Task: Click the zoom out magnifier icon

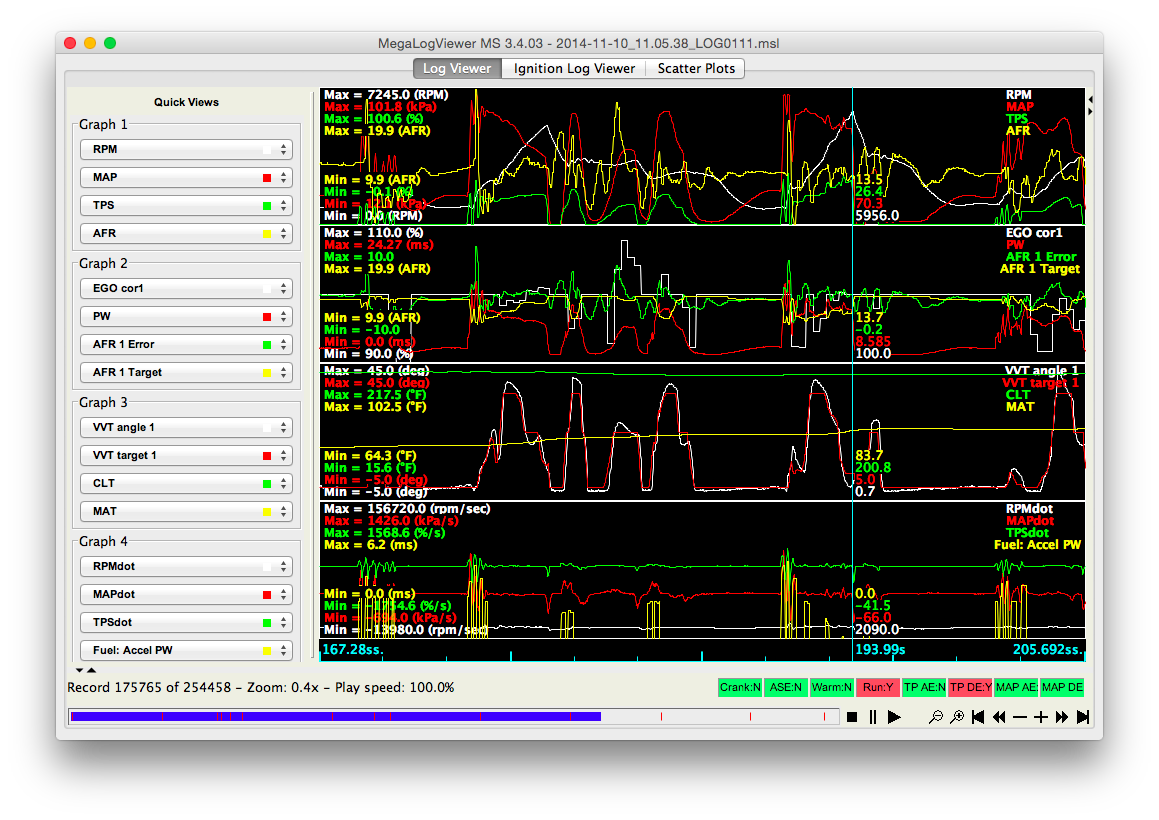Action: coord(935,717)
